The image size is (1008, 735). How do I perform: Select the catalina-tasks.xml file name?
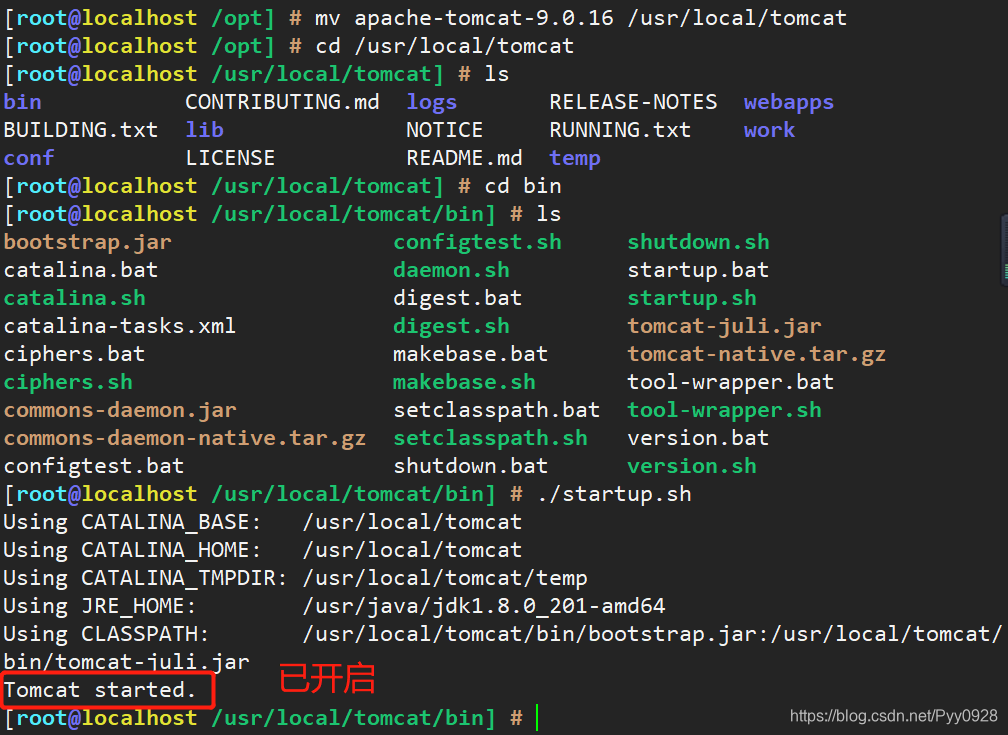pyautogui.click(x=120, y=326)
